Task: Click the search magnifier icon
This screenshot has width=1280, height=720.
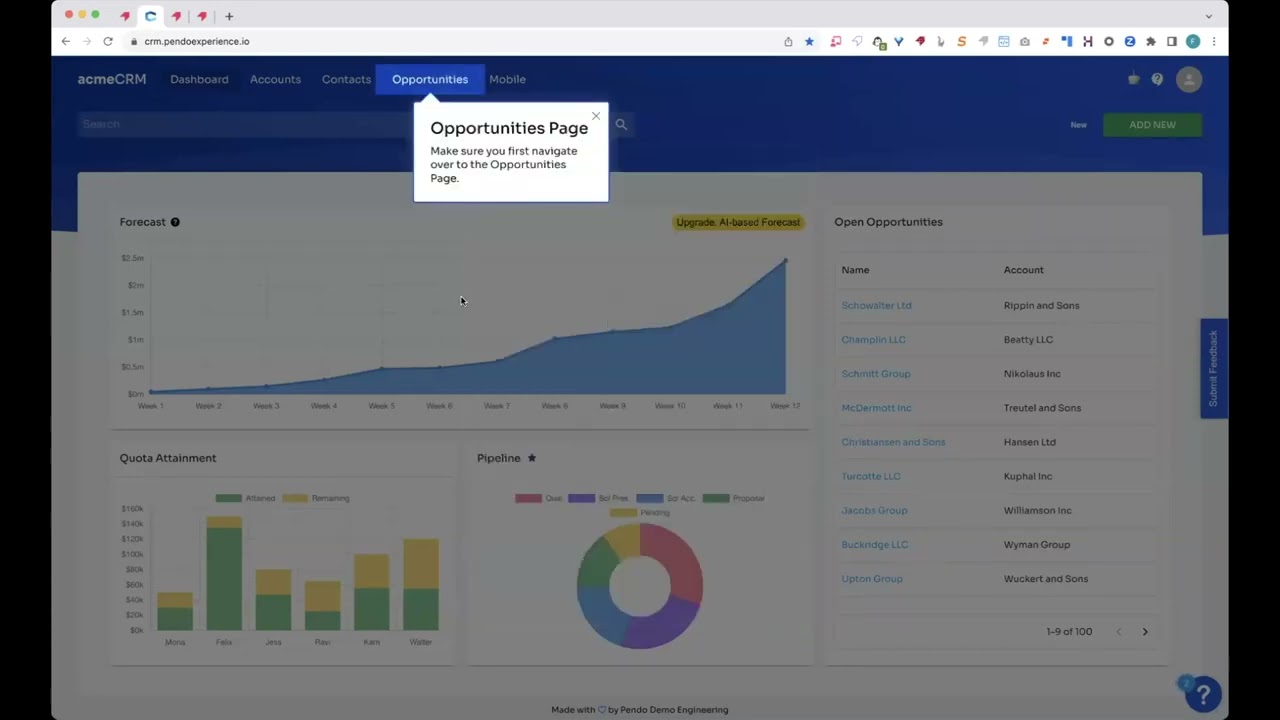Action: [x=621, y=125]
